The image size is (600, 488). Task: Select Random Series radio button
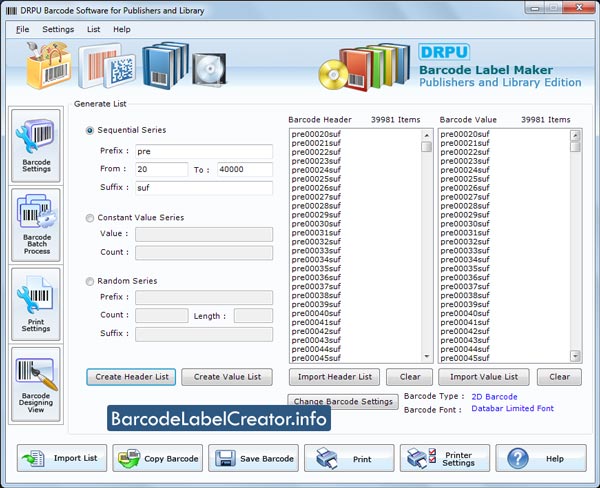click(x=90, y=282)
